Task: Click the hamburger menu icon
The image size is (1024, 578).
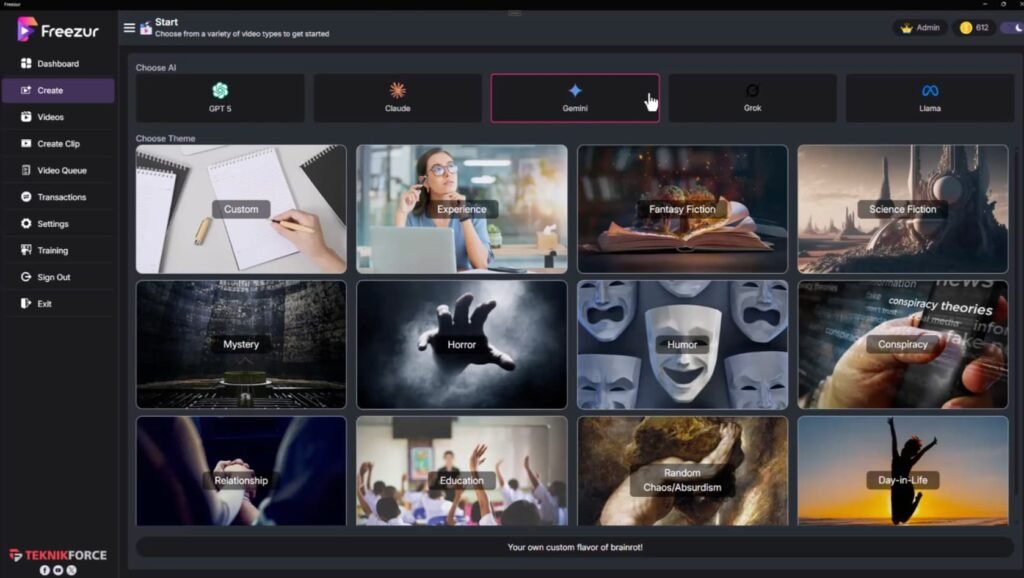Action: click(x=129, y=28)
